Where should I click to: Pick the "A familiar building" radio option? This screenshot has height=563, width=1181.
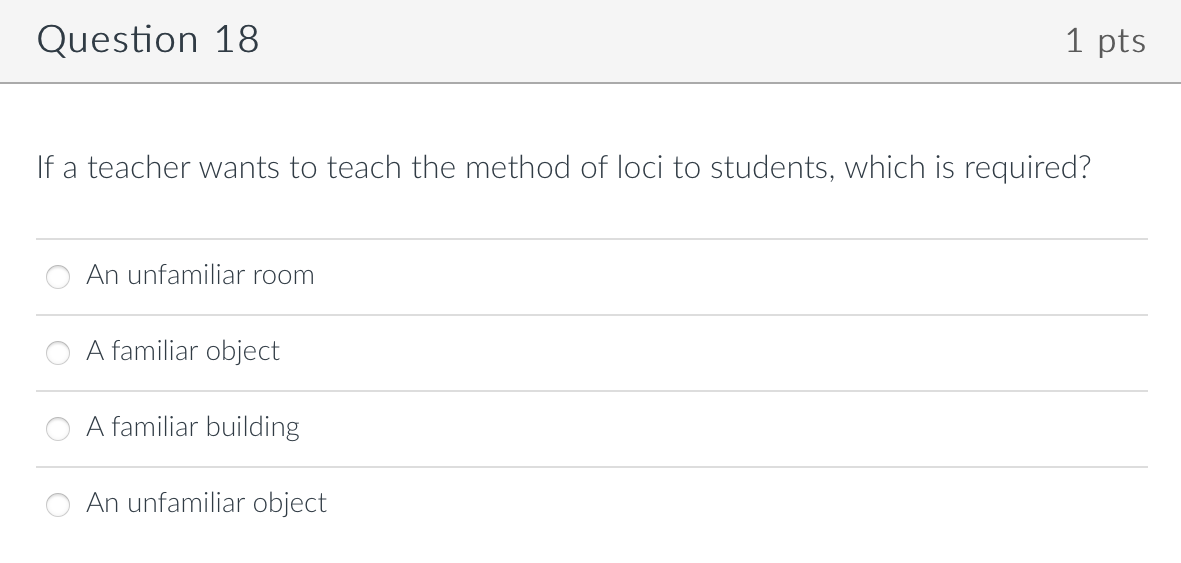pos(59,429)
